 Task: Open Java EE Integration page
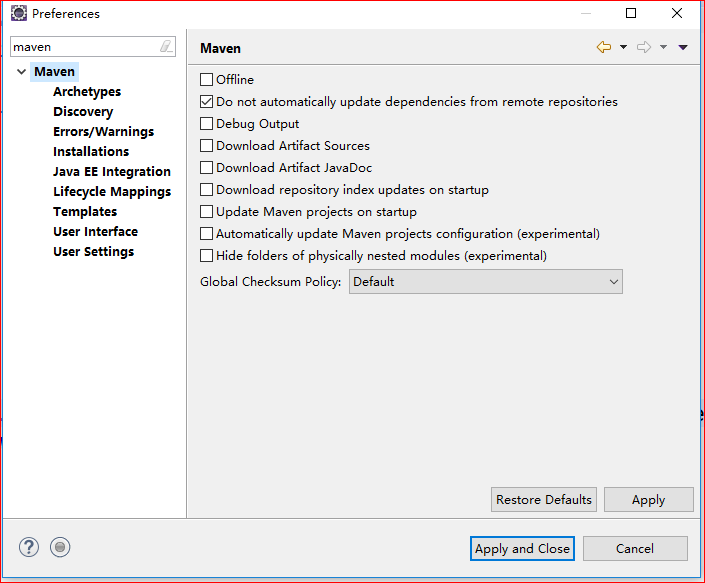click(x=112, y=172)
